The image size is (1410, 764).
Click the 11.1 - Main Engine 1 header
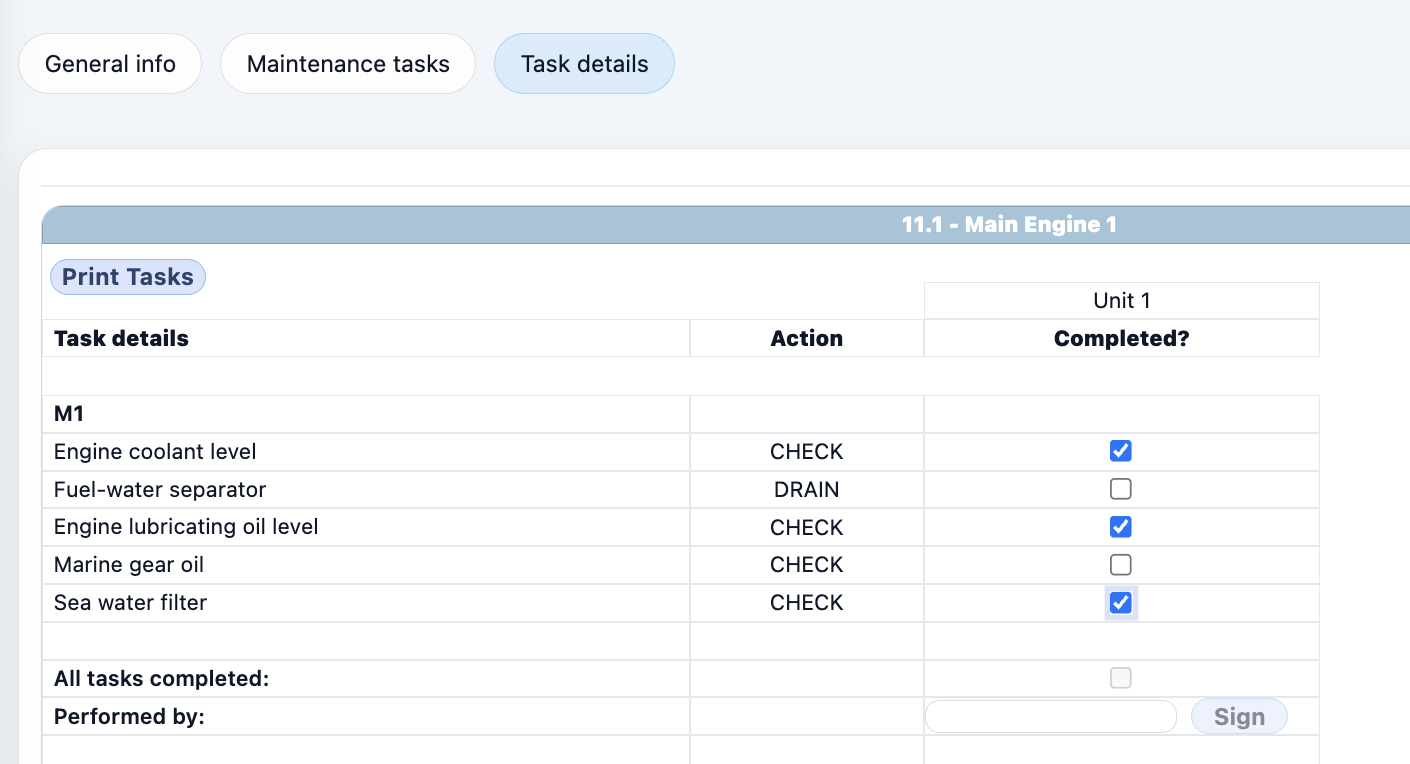coord(1009,225)
